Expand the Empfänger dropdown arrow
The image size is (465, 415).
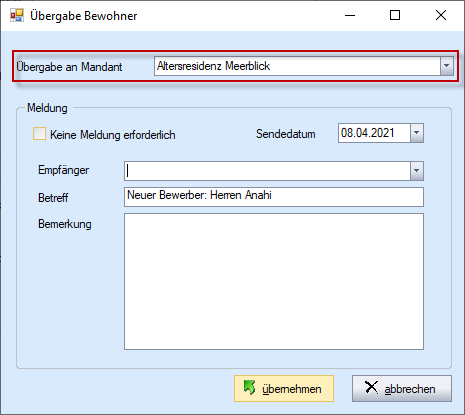tap(417, 171)
